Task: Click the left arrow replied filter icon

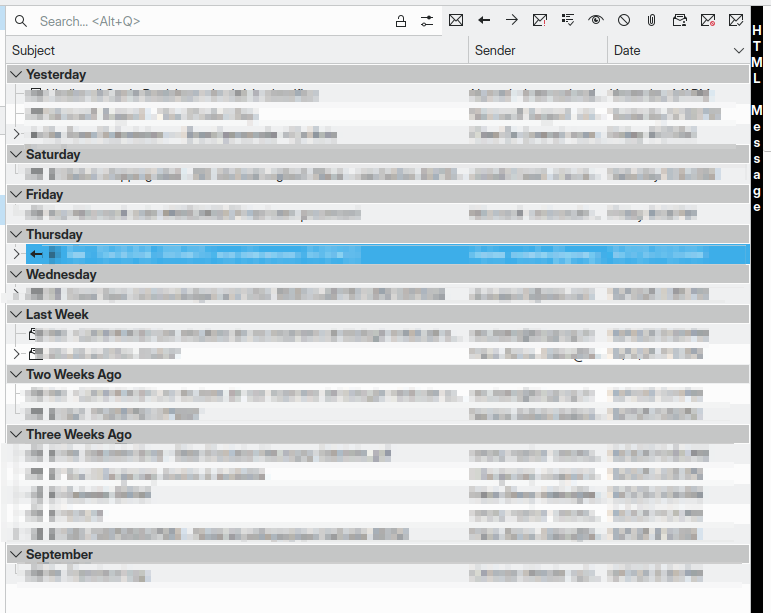Action: (484, 20)
